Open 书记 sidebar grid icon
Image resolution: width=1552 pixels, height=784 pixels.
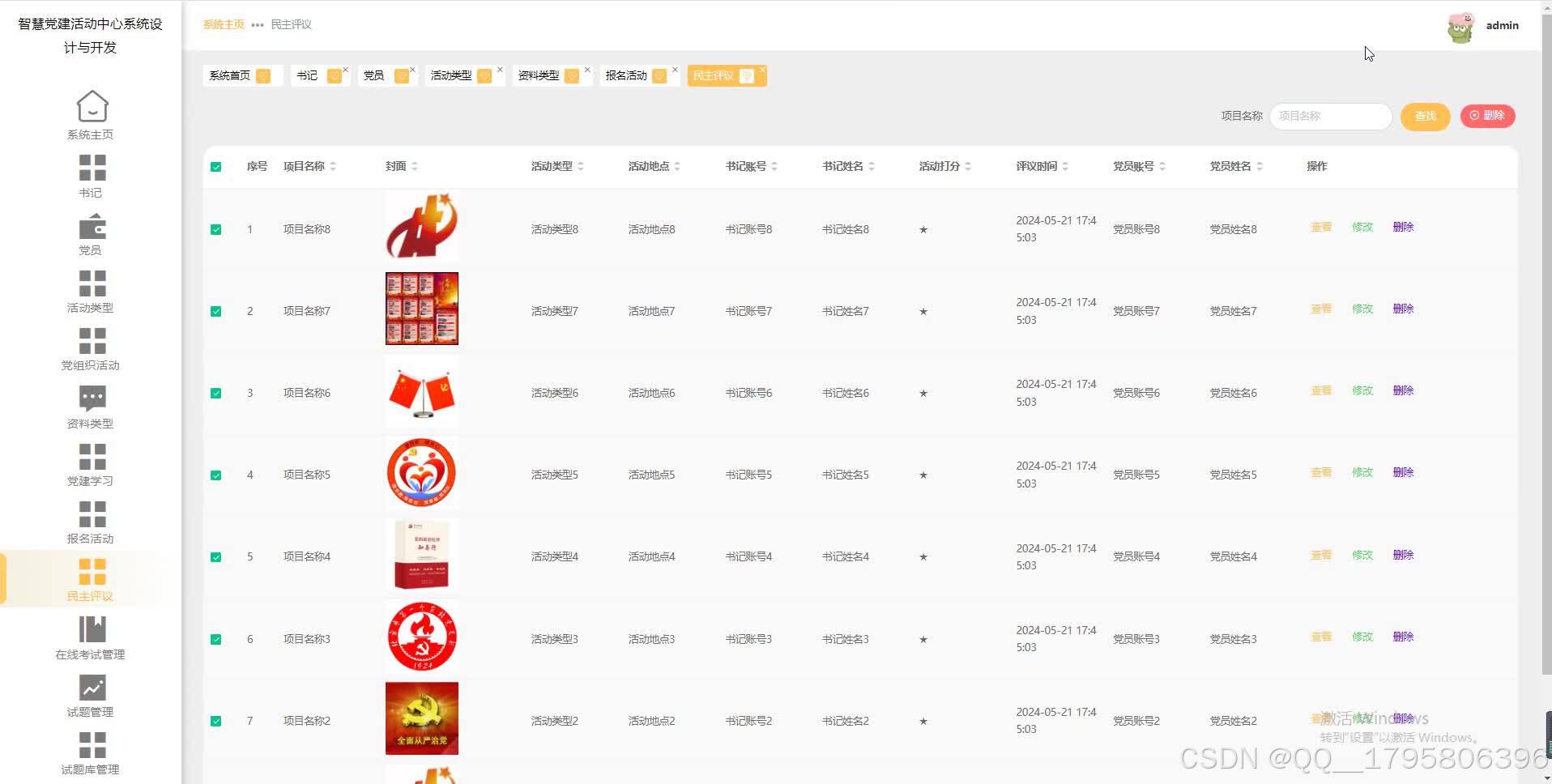[92, 168]
